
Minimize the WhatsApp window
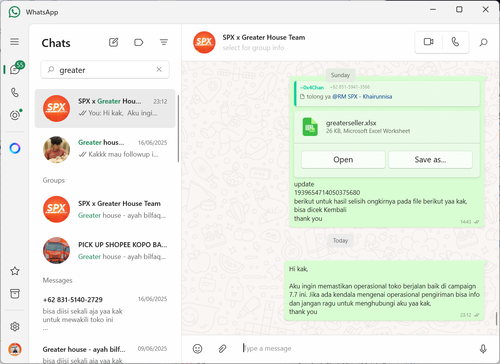(433, 9)
